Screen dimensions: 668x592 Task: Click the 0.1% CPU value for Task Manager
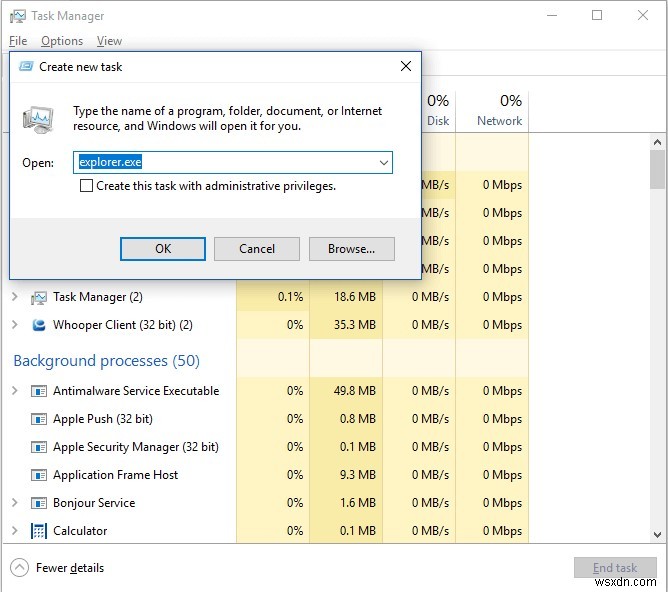pos(290,296)
